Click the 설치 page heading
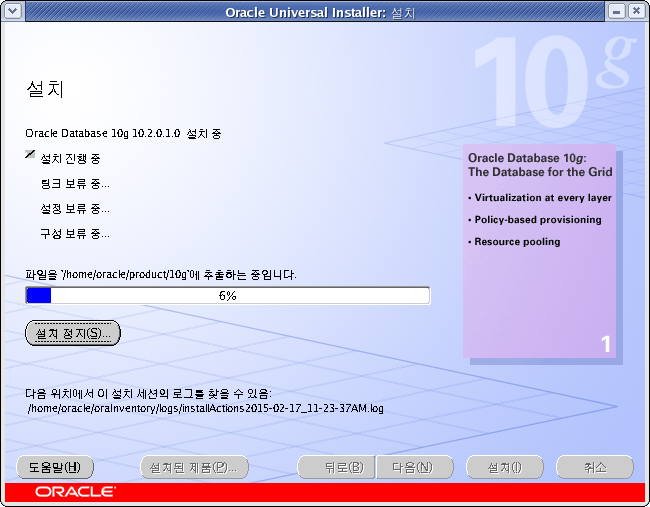The width and height of the screenshot is (650, 507). [45, 89]
